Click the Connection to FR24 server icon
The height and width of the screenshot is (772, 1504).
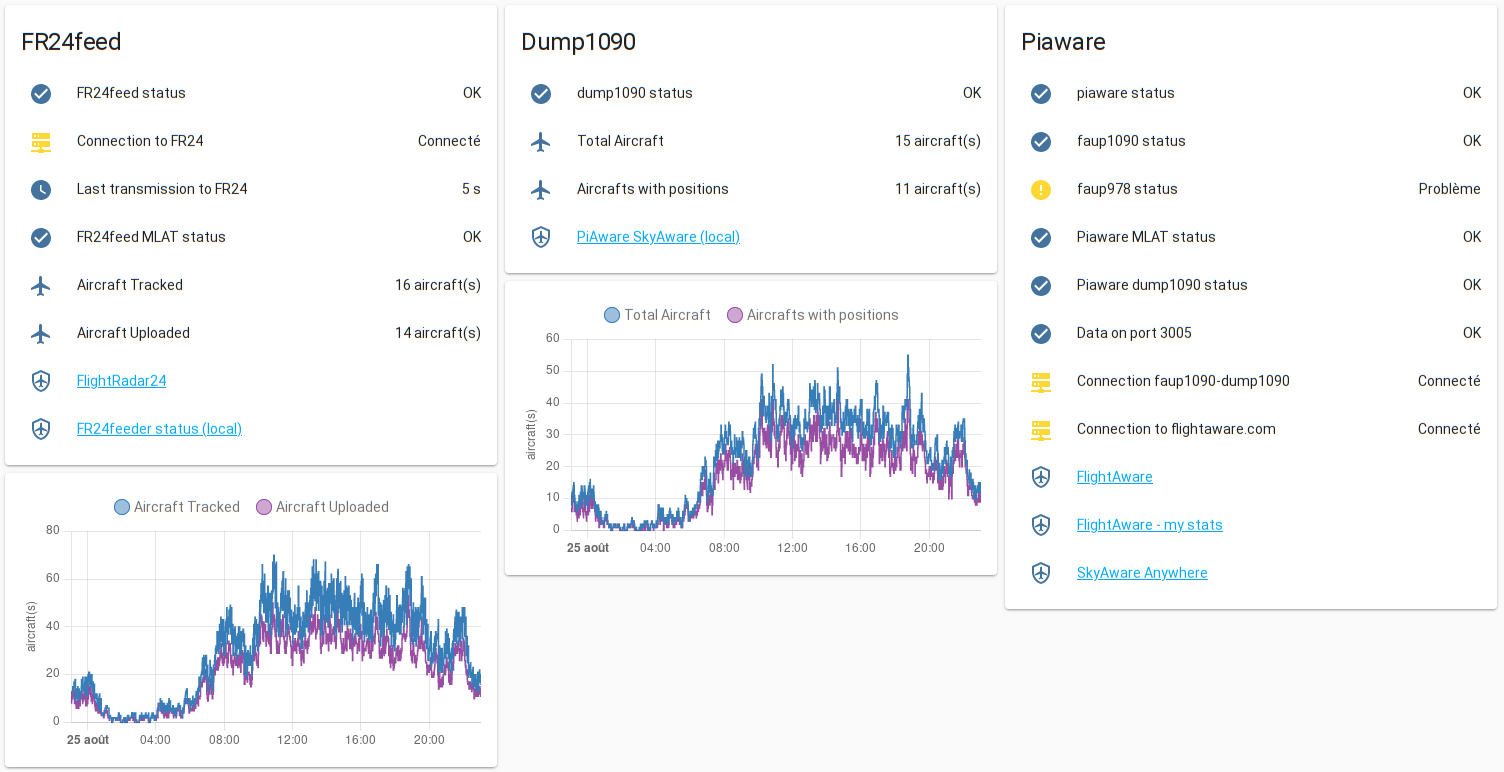[x=41, y=141]
